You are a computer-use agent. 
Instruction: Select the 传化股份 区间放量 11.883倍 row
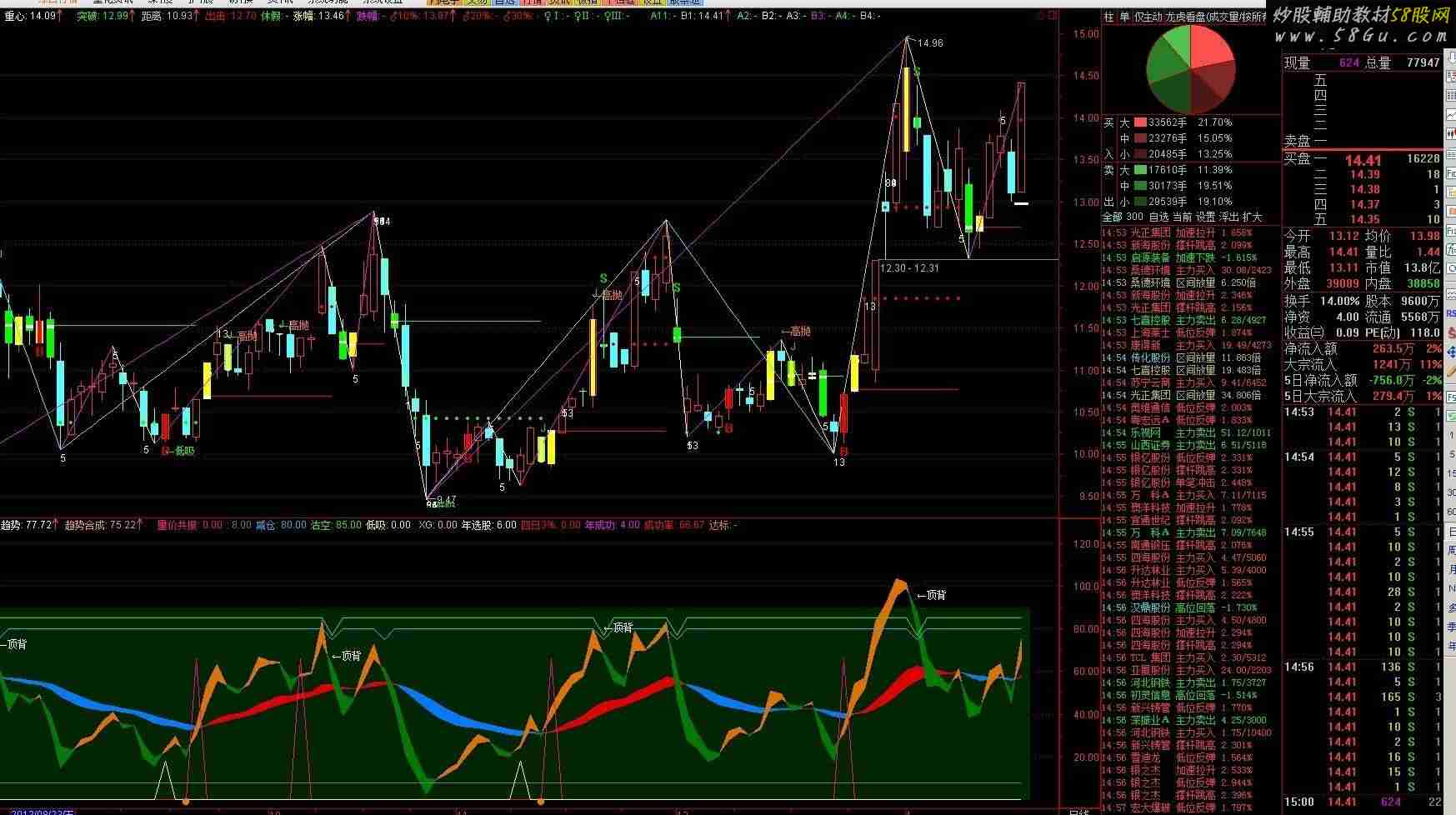[1190, 357]
